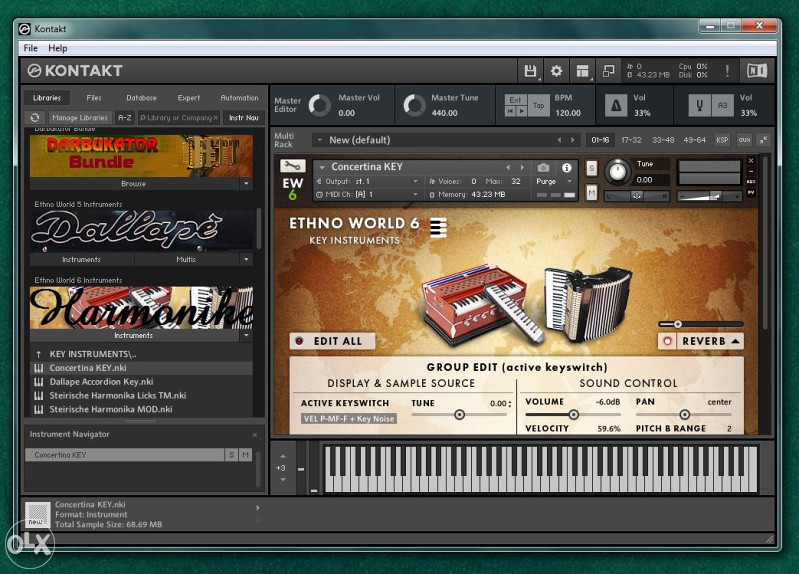
Task: Open the save/load floppy disk menu
Action: 530,71
